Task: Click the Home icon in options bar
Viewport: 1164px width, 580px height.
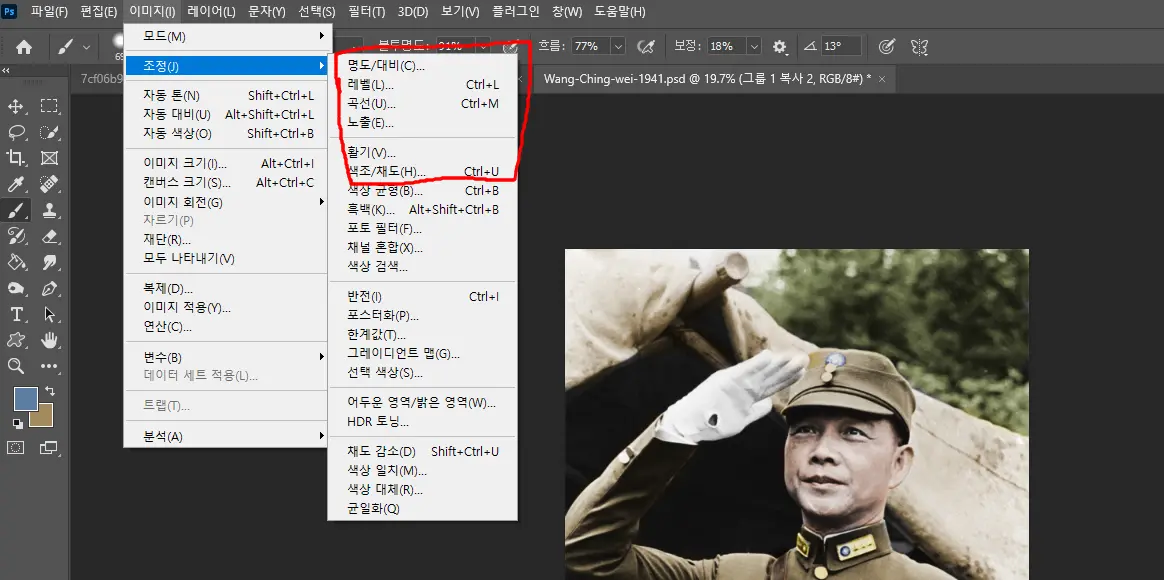Action: 24,47
